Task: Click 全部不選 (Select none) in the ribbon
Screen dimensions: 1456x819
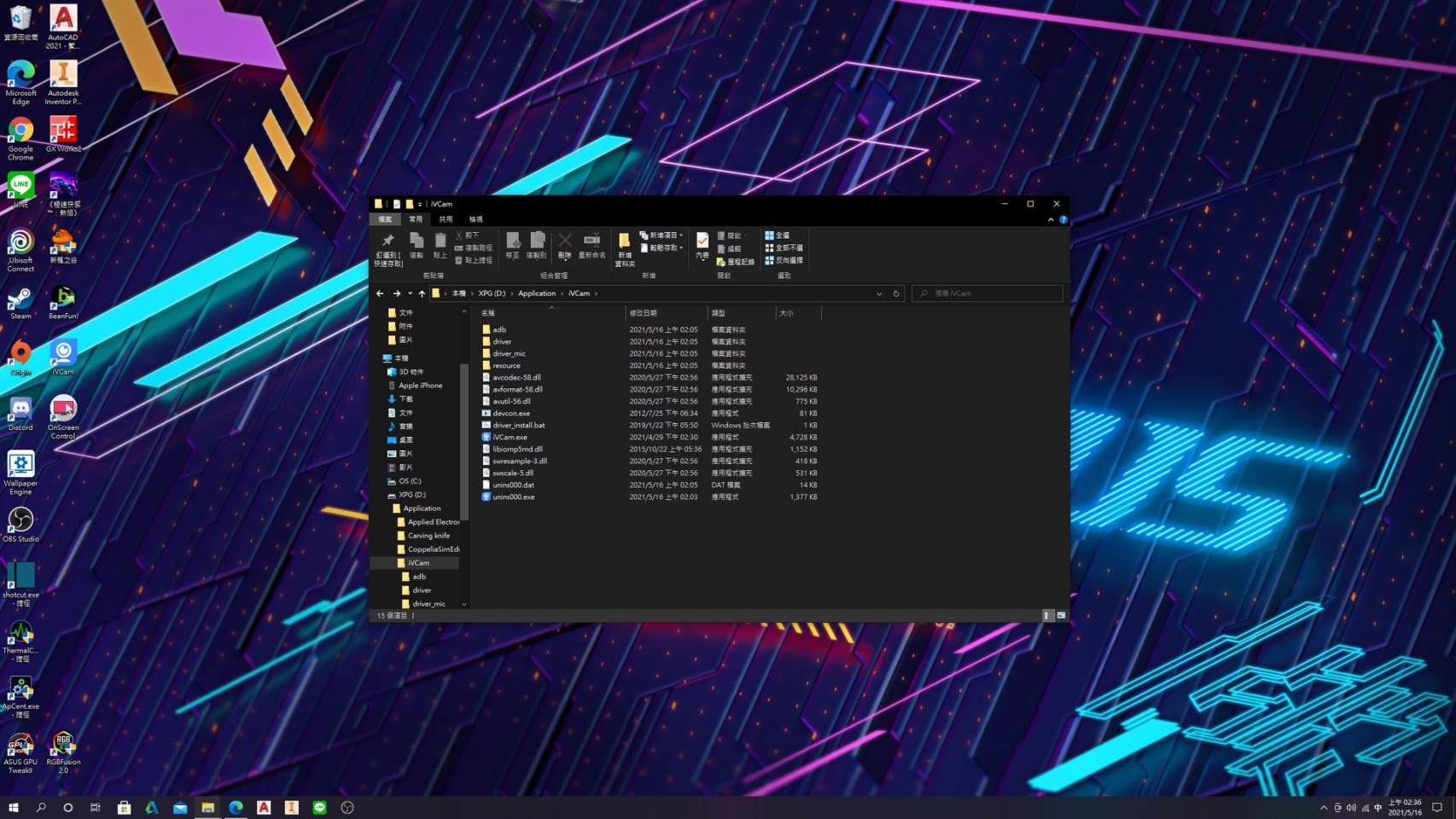Action: click(x=783, y=248)
